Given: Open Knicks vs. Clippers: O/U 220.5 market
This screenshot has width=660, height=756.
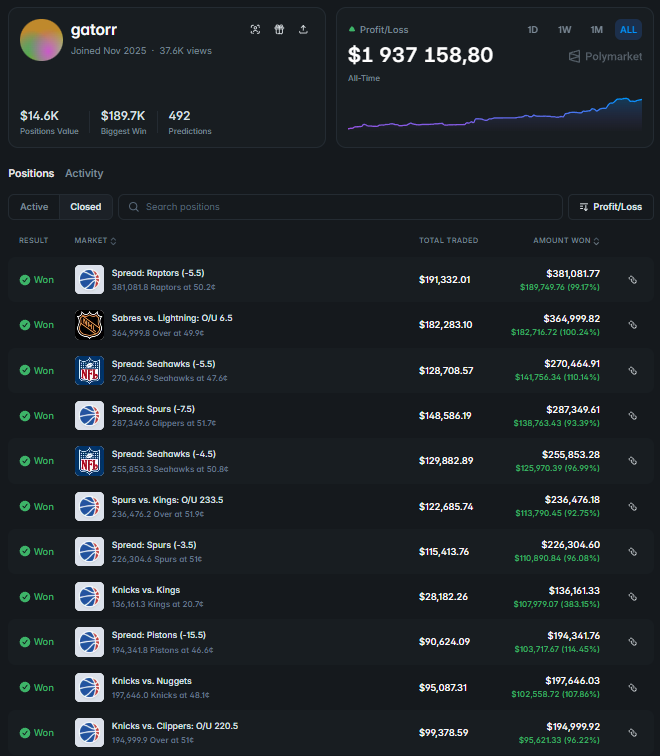Looking at the screenshot, I should tap(175, 726).
